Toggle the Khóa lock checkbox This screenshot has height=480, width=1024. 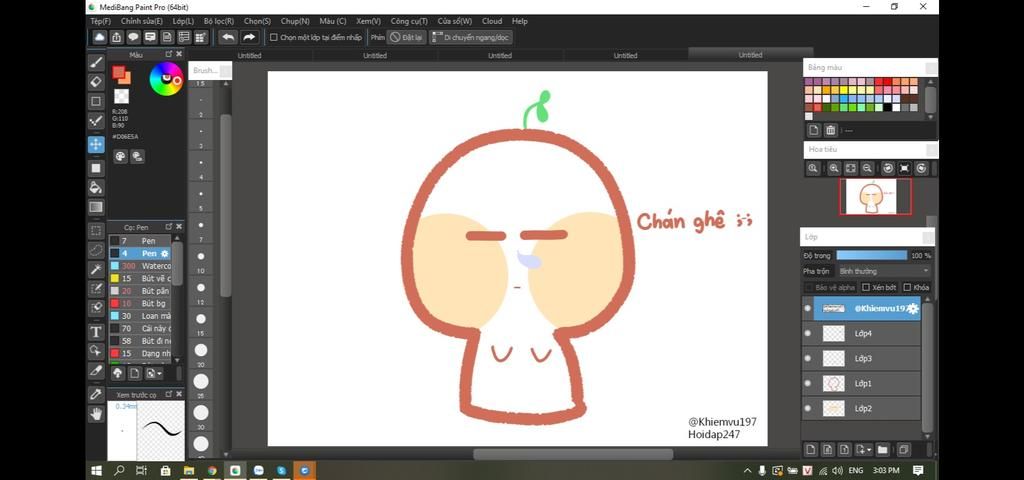pyautogui.click(x=907, y=287)
